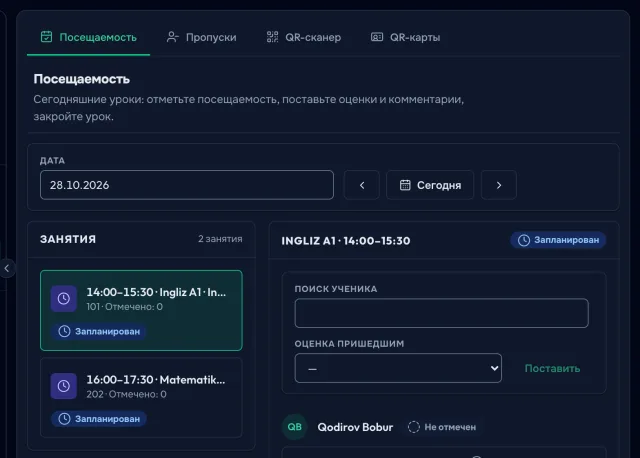Image resolution: width=640 pixels, height=458 pixels.
Task: Jump to today with Сегодня button
Action: tap(430, 185)
